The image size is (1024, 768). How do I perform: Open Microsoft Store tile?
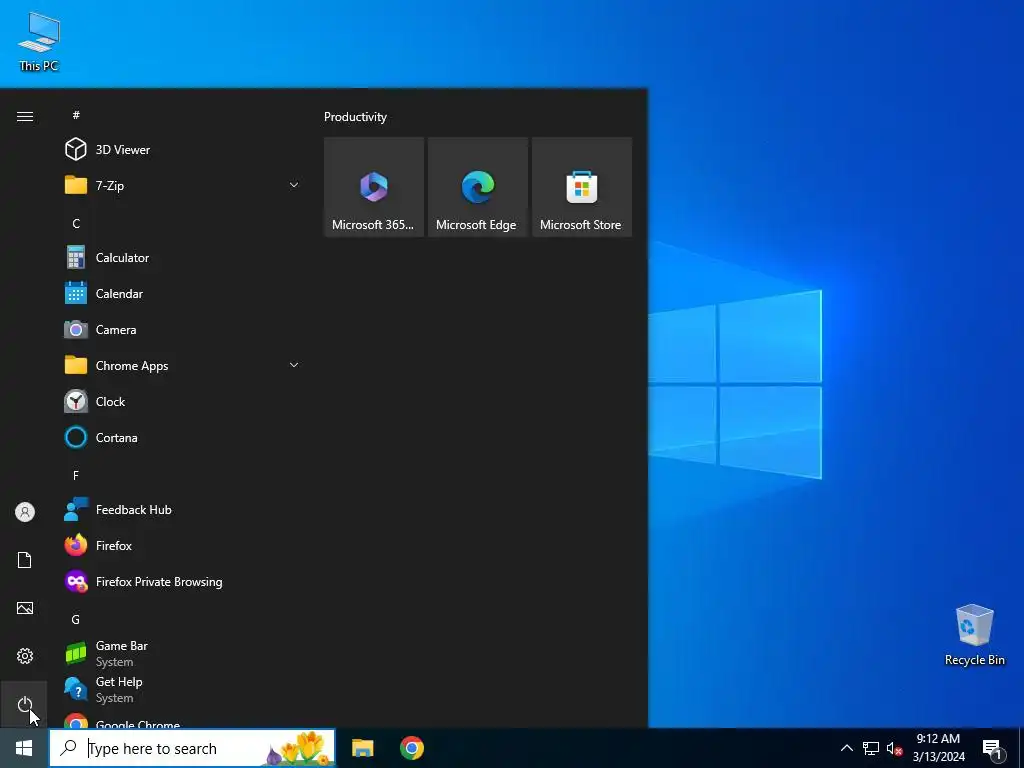pyautogui.click(x=581, y=187)
